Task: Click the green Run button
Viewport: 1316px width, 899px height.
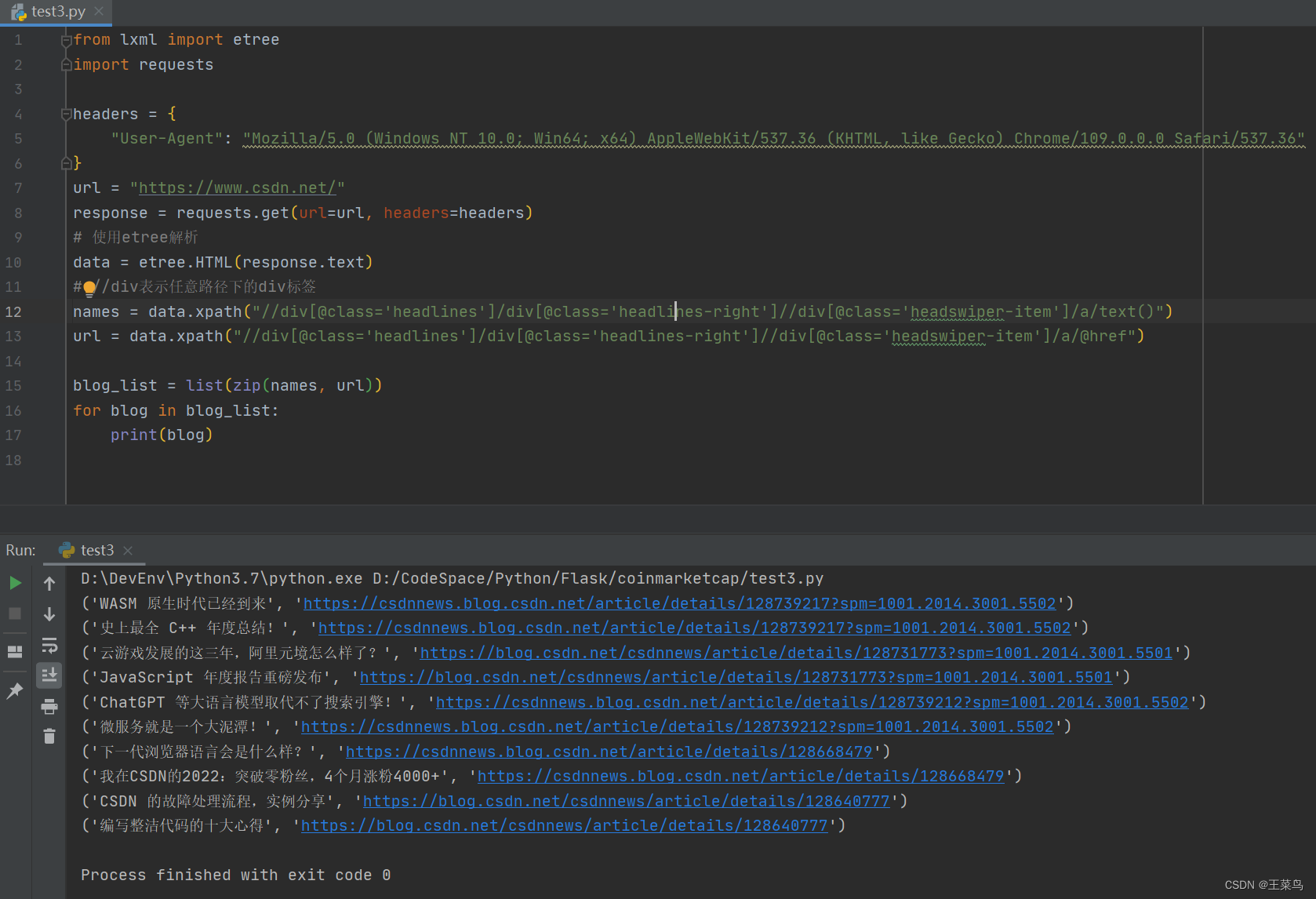Action: (x=15, y=583)
